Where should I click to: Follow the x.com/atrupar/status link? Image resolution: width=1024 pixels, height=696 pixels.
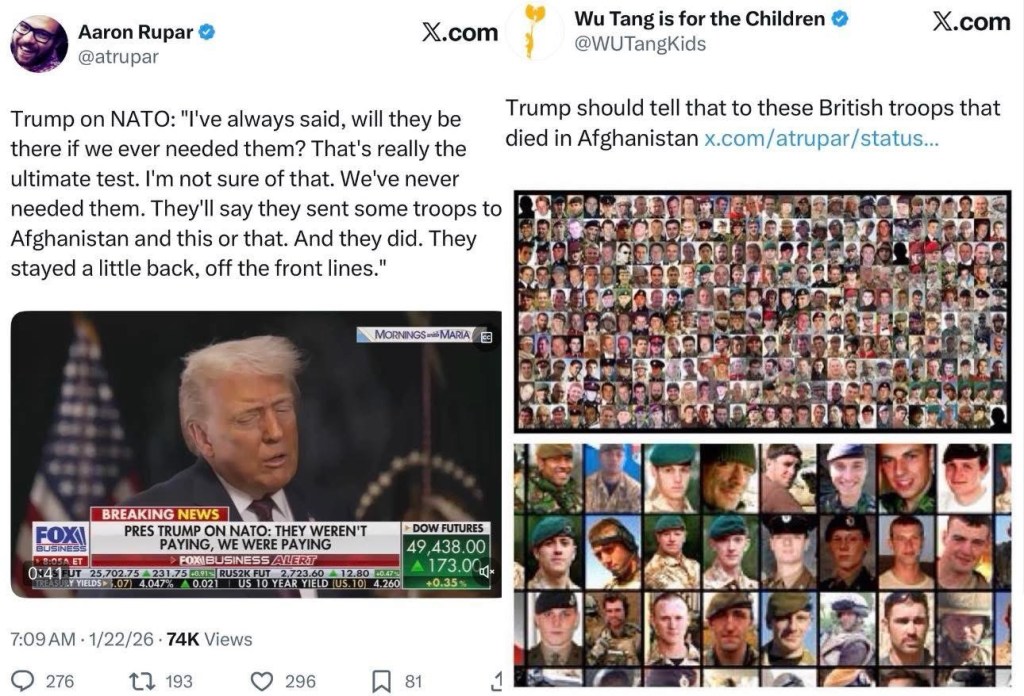[821, 138]
